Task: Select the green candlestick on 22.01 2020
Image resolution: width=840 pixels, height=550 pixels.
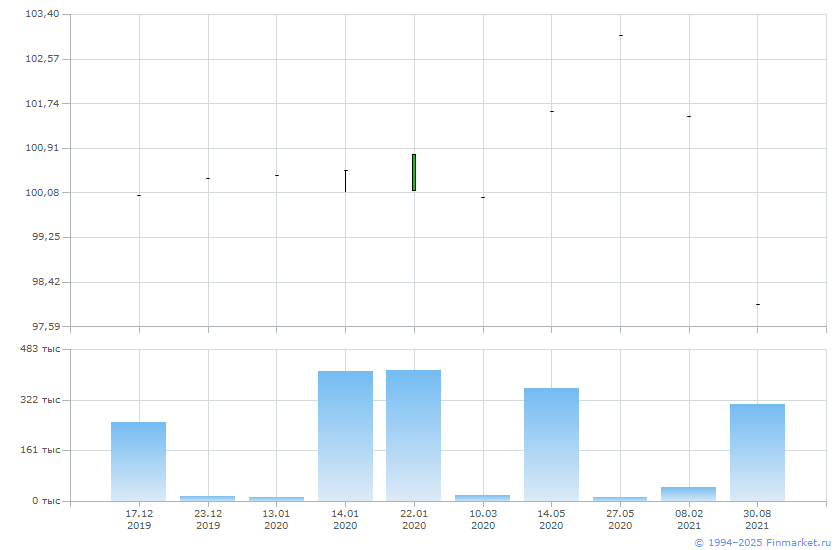Action: click(x=414, y=172)
